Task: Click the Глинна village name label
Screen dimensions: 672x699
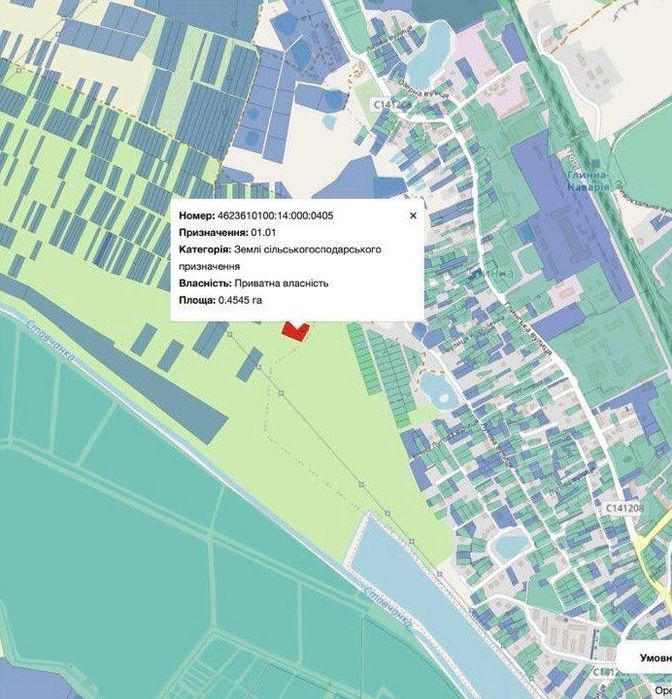Action: (491, 273)
